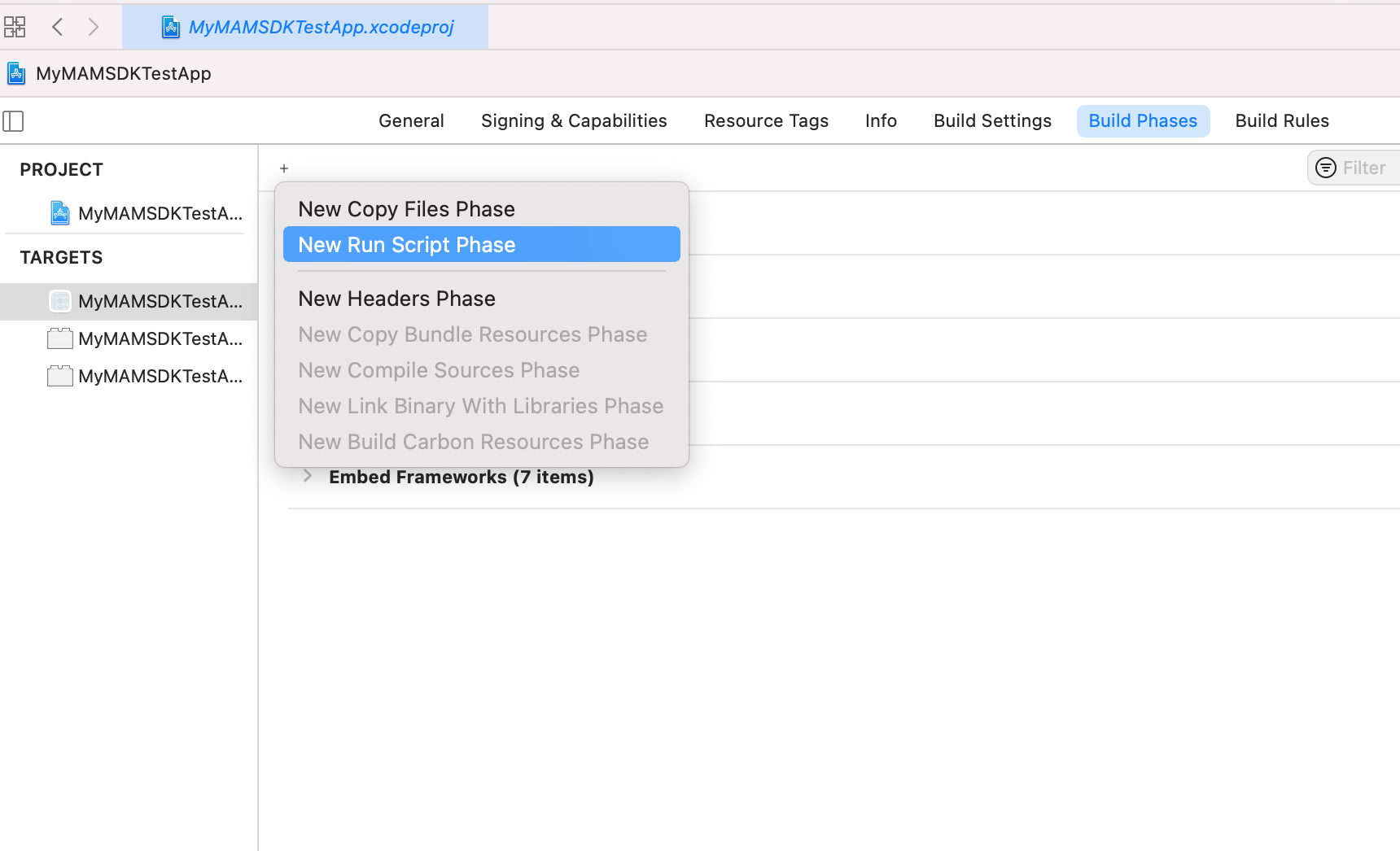Open the General tab
1400x851 pixels.
[x=411, y=121]
